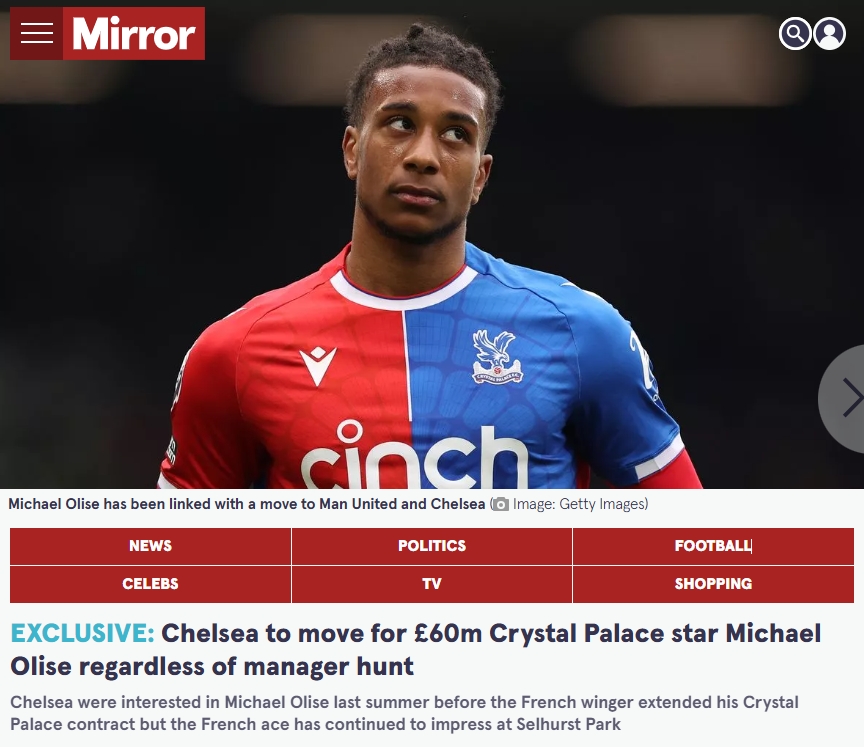Viewport: 864px width, 747px height.
Task: Open the SHOPPING section
Action: click(714, 584)
